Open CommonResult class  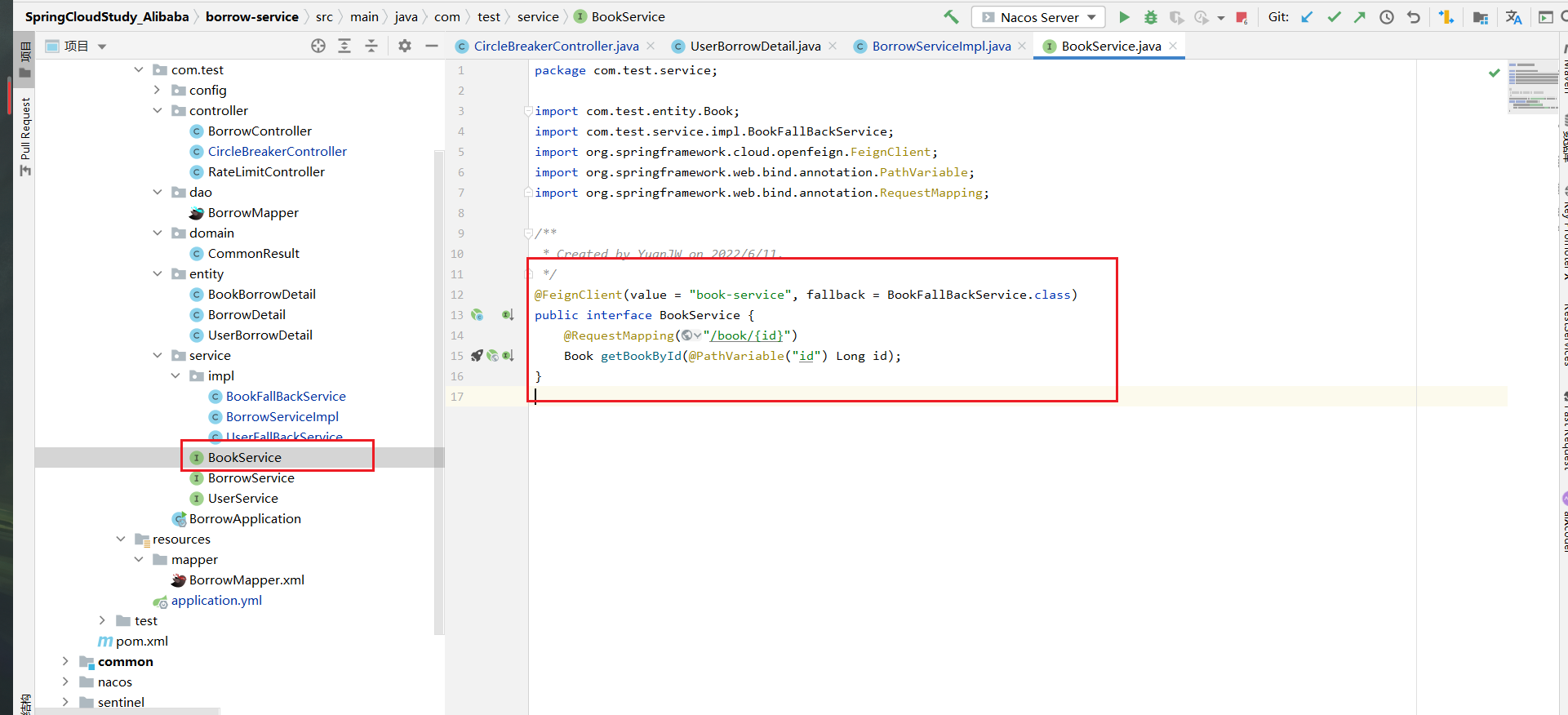253,254
